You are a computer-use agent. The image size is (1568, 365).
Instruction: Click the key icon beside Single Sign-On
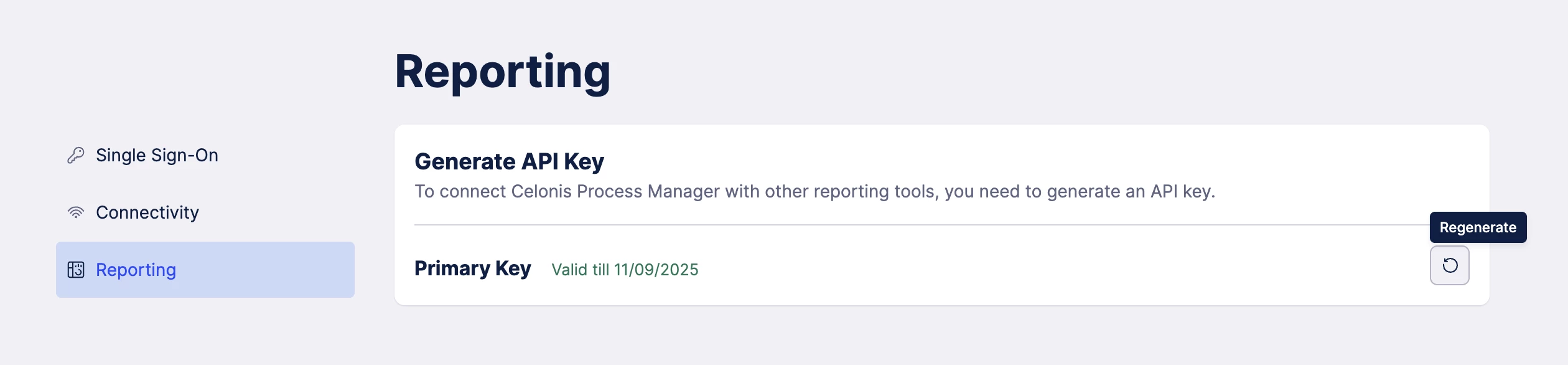tap(75, 155)
